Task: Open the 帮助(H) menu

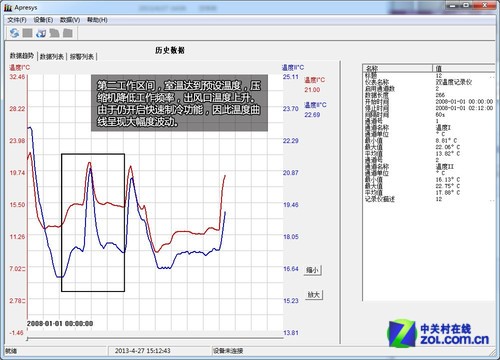Action: pos(97,20)
